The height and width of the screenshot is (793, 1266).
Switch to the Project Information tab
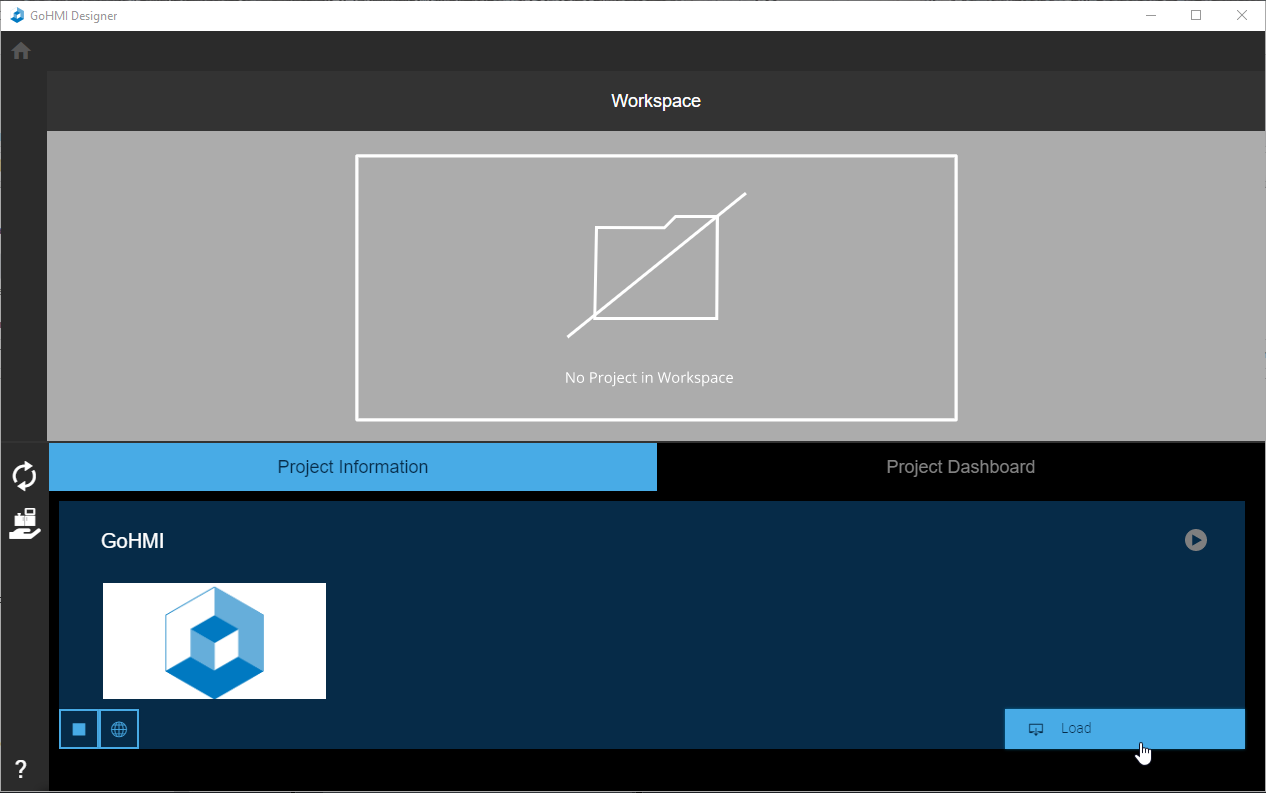click(x=353, y=467)
